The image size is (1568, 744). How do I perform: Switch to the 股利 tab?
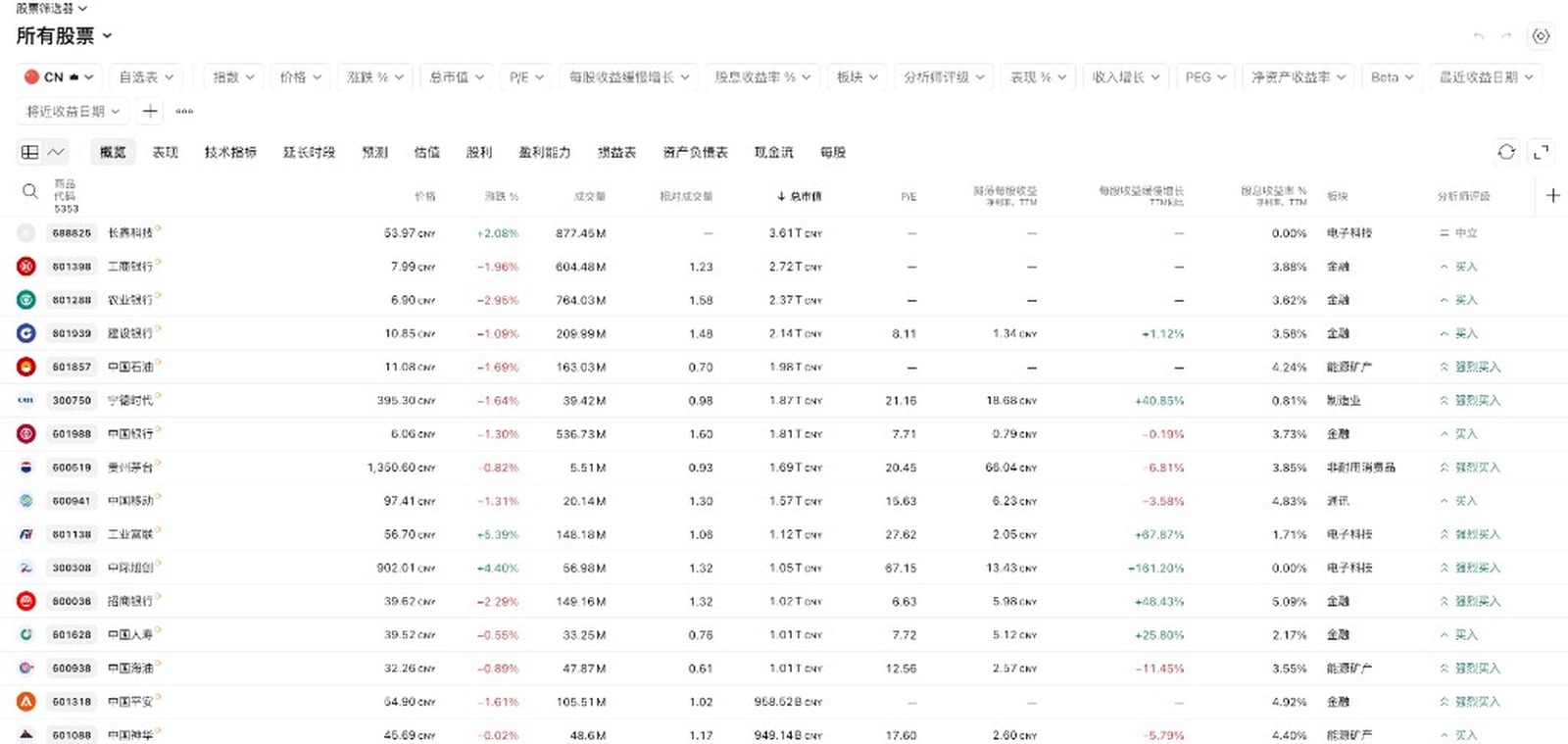tap(479, 152)
